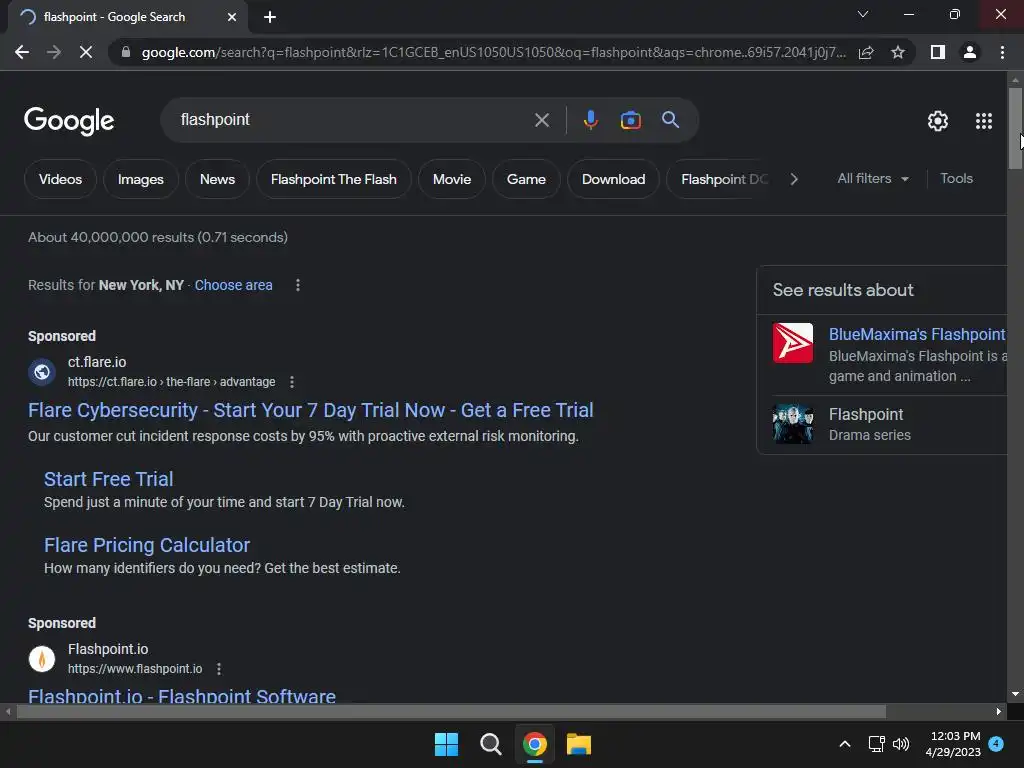Open the Google apps grid
Screen dimensions: 1024x768
click(984, 121)
